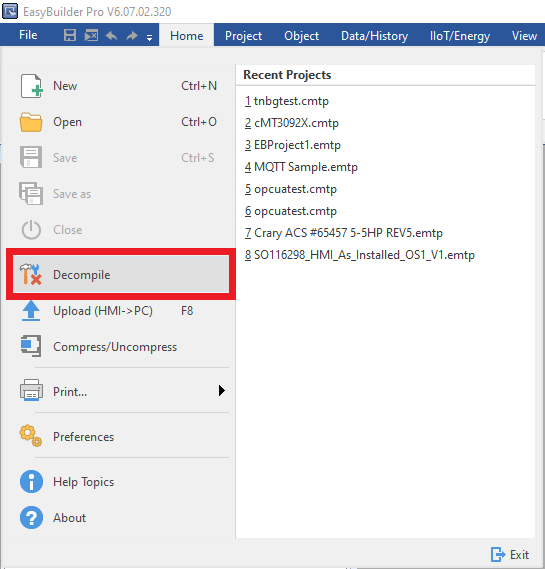Open the About entry
This screenshot has height=569, width=545.
tap(121, 517)
